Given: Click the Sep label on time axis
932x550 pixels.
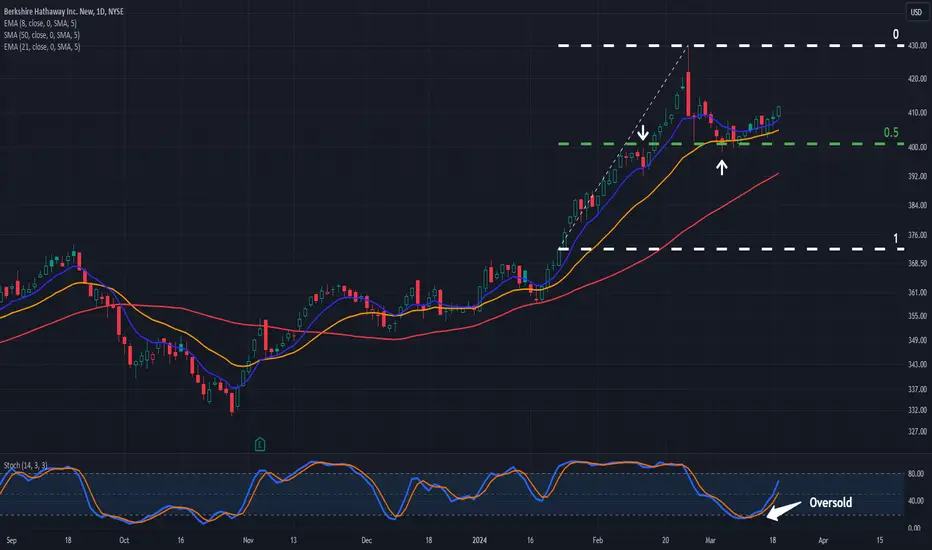Looking at the screenshot, I should click(x=11, y=540).
